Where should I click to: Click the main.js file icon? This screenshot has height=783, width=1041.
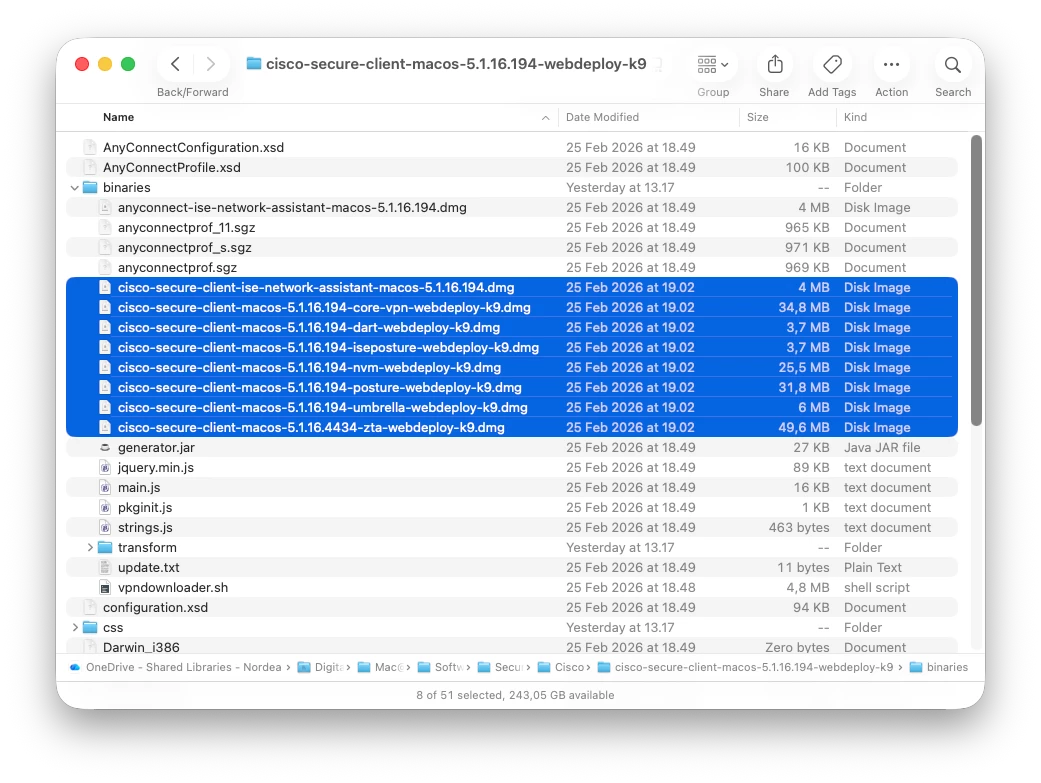click(x=105, y=487)
